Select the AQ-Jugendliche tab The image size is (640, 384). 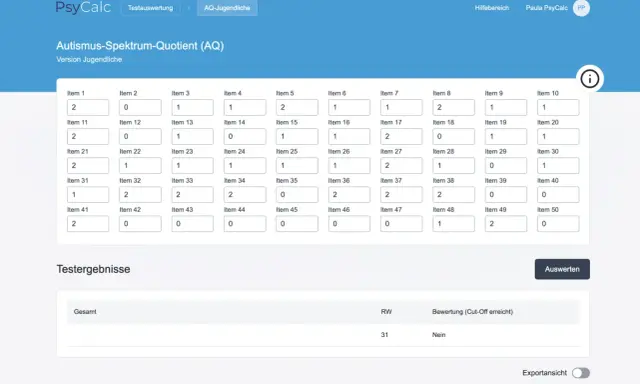click(x=227, y=8)
